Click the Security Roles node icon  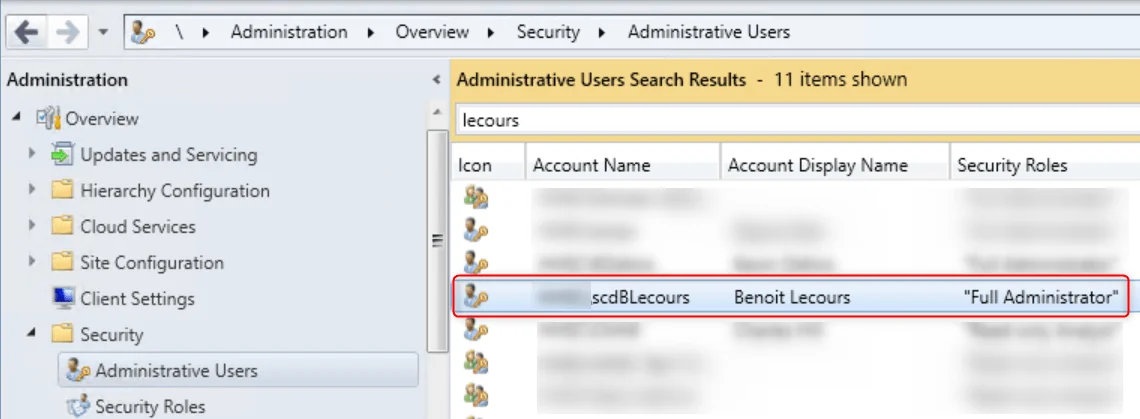(x=78, y=406)
